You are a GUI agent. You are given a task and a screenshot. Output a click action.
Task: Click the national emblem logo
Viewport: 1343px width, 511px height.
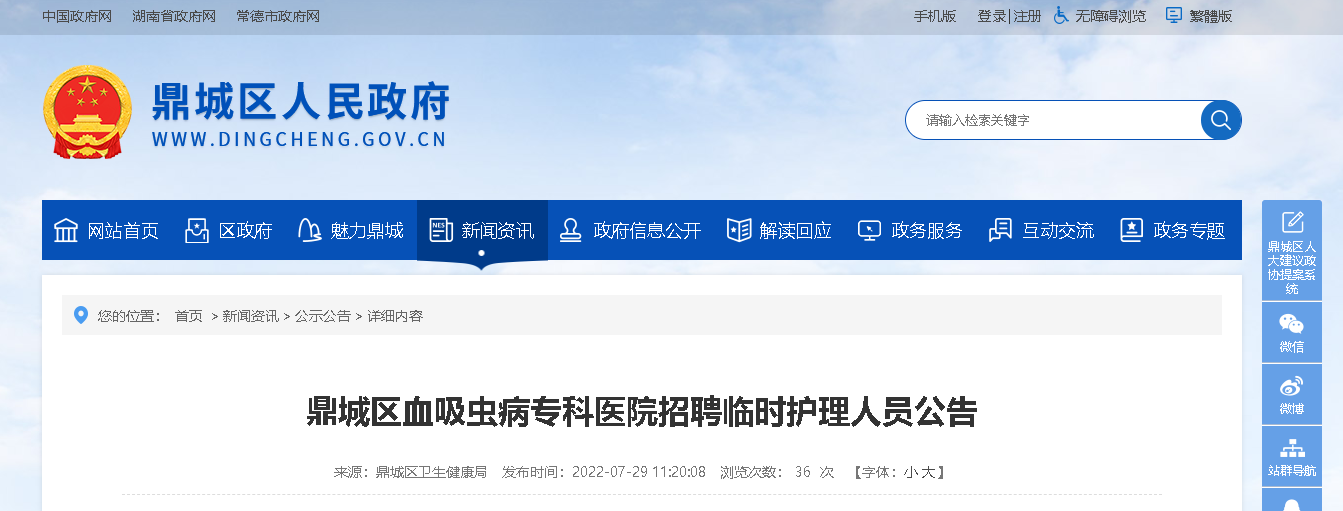[x=87, y=113]
